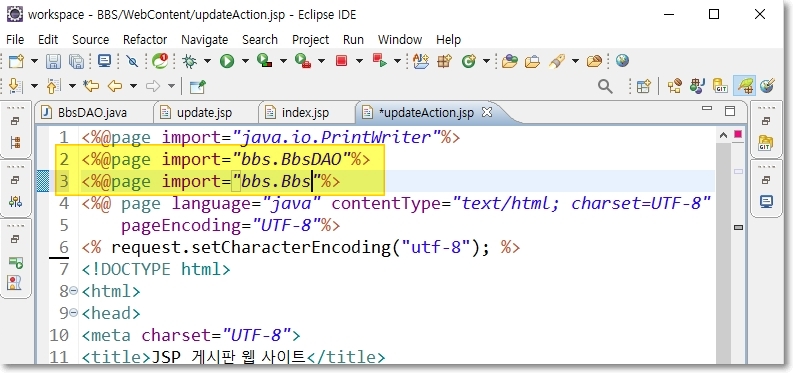Maximize the editor area
The height and width of the screenshot is (373, 793).
[x=730, y=111]
